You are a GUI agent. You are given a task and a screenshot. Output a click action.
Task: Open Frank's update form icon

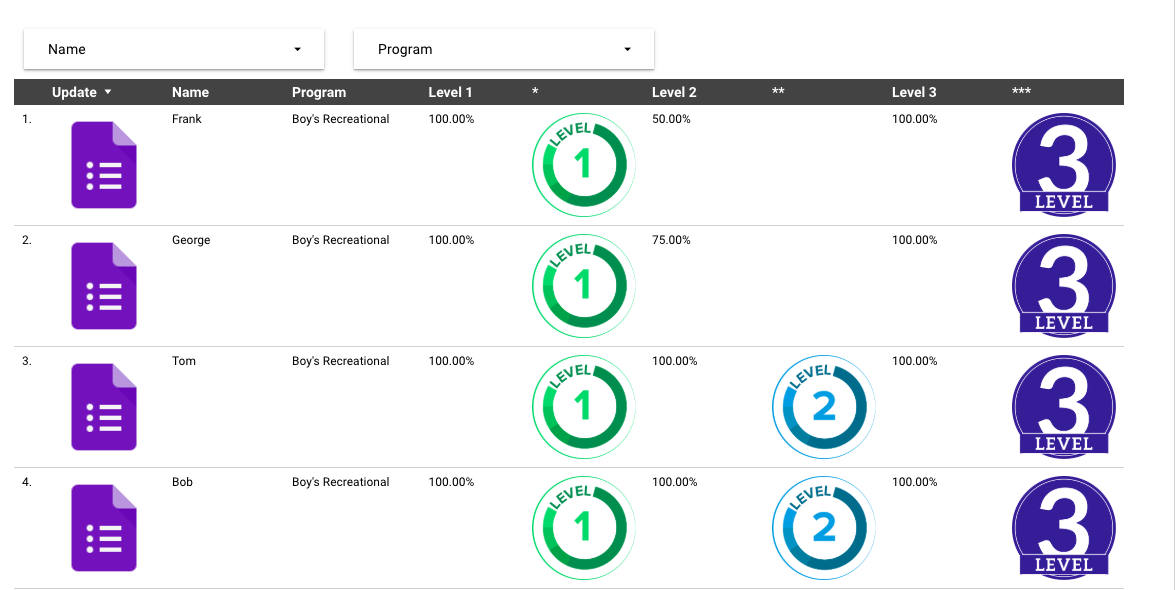point(103,163)
